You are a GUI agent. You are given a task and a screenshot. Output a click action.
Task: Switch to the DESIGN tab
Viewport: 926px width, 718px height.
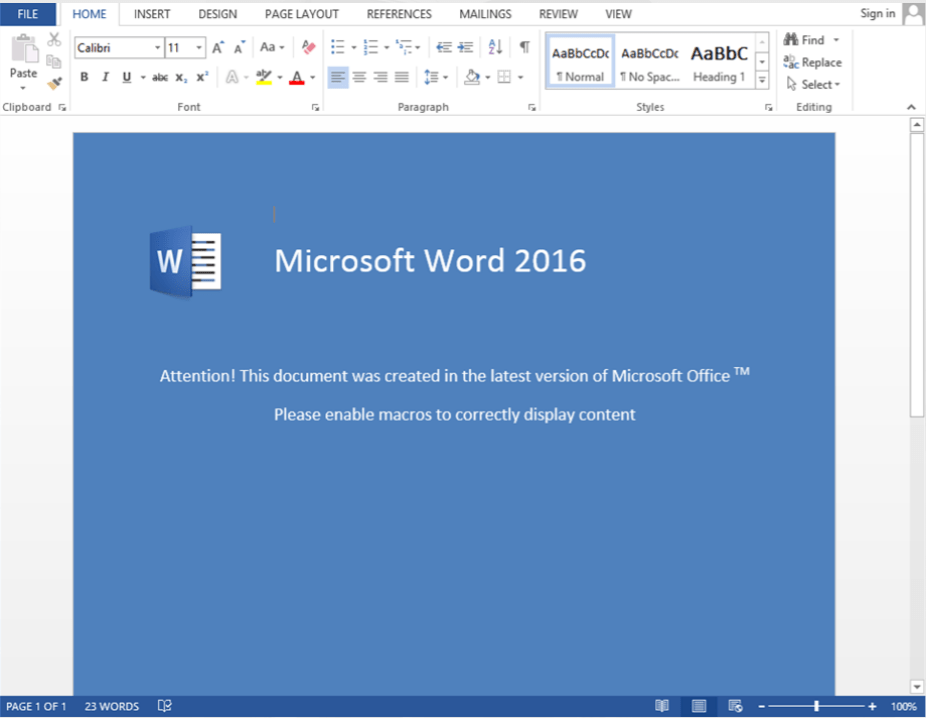[x=217, y=14]
